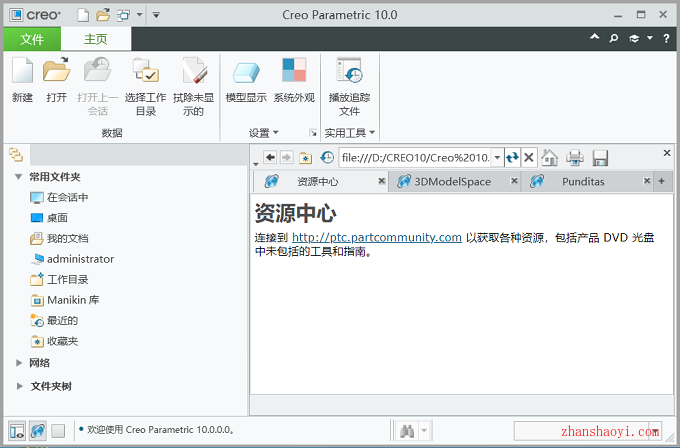680x448 pixels.
Task: Toggle the full screen square icon in status bar
Action: (58, 431)
